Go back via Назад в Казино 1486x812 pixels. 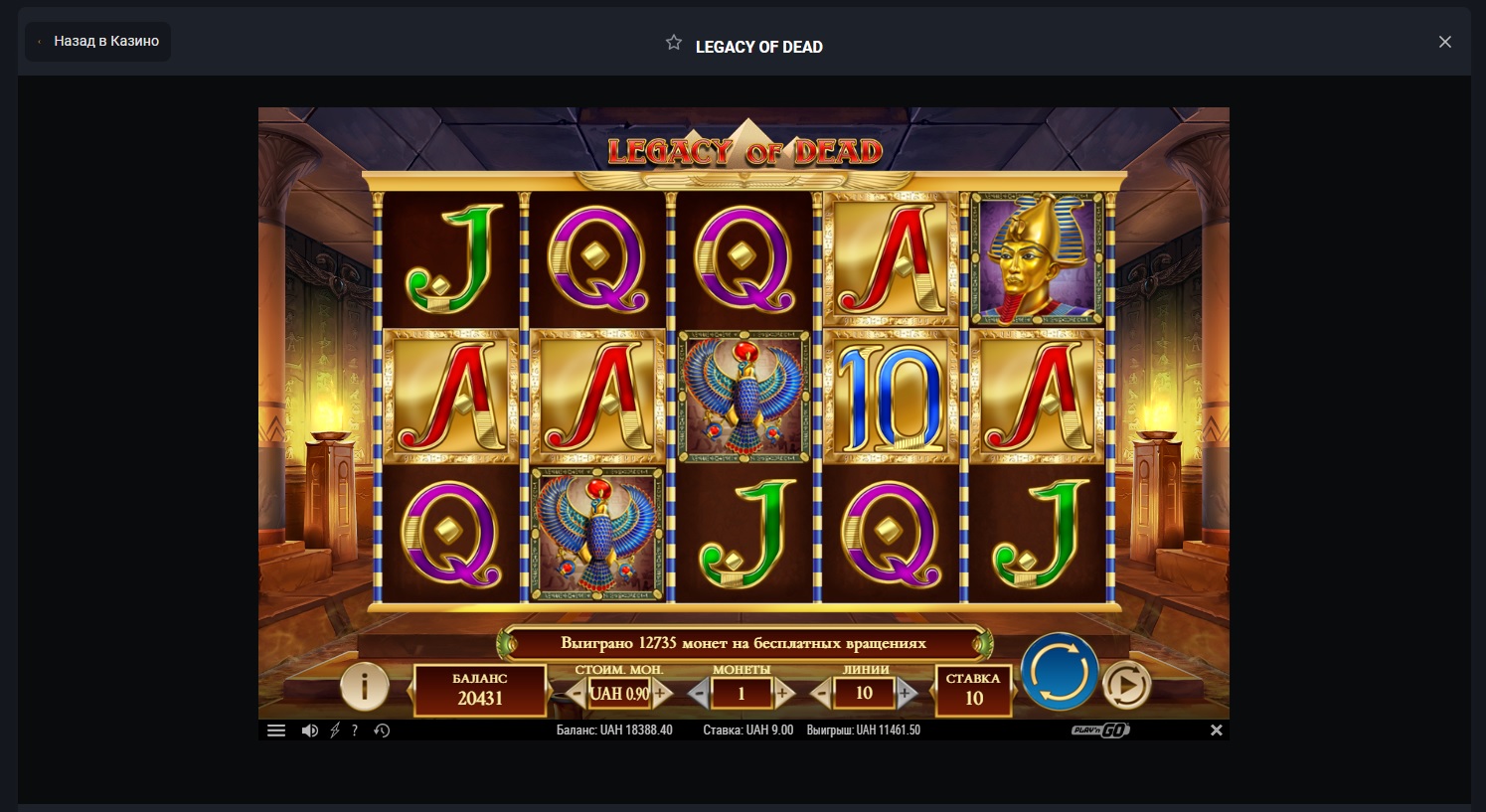pyautogui.click(x=97, y=42)
